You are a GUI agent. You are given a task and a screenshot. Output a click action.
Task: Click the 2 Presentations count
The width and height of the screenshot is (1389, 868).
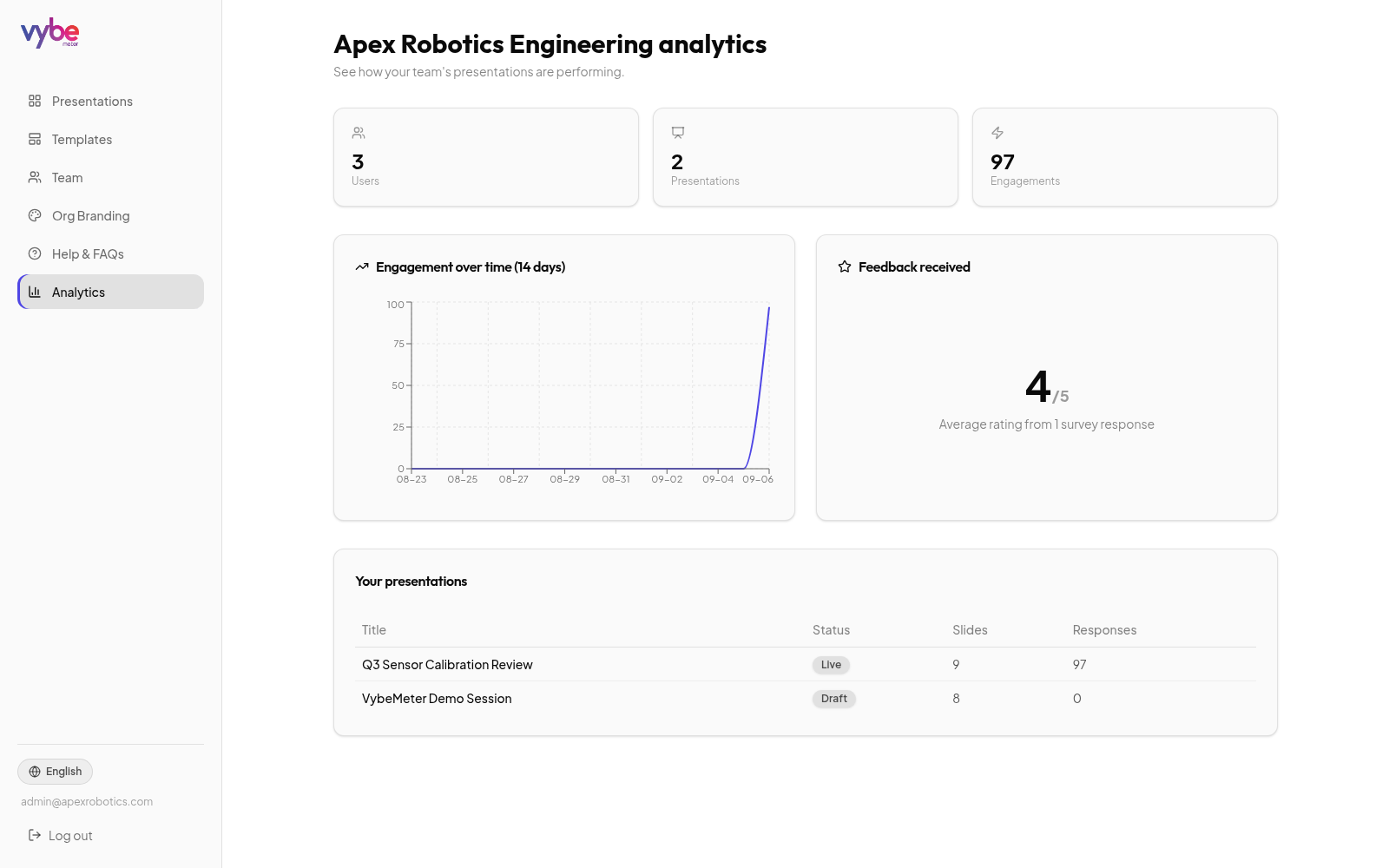click(x=677, y=162)
